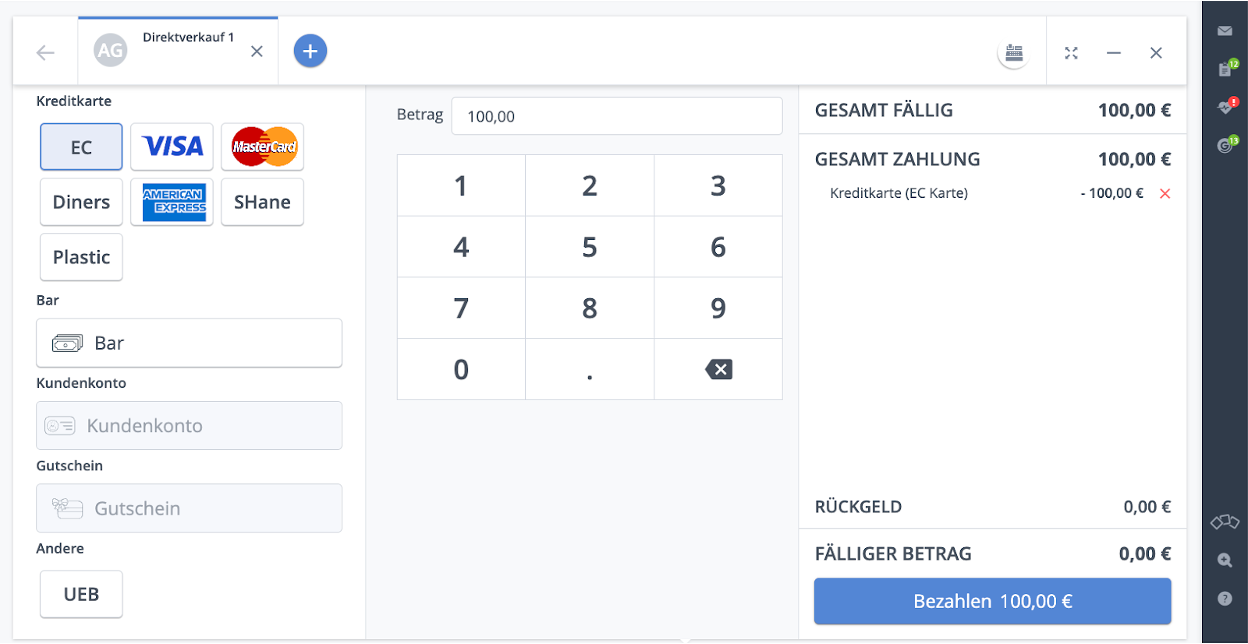The height and width of the screenshot is (644, 1248).
Task: Remove the EC Karte payment line
Action: pos(1165,194)
